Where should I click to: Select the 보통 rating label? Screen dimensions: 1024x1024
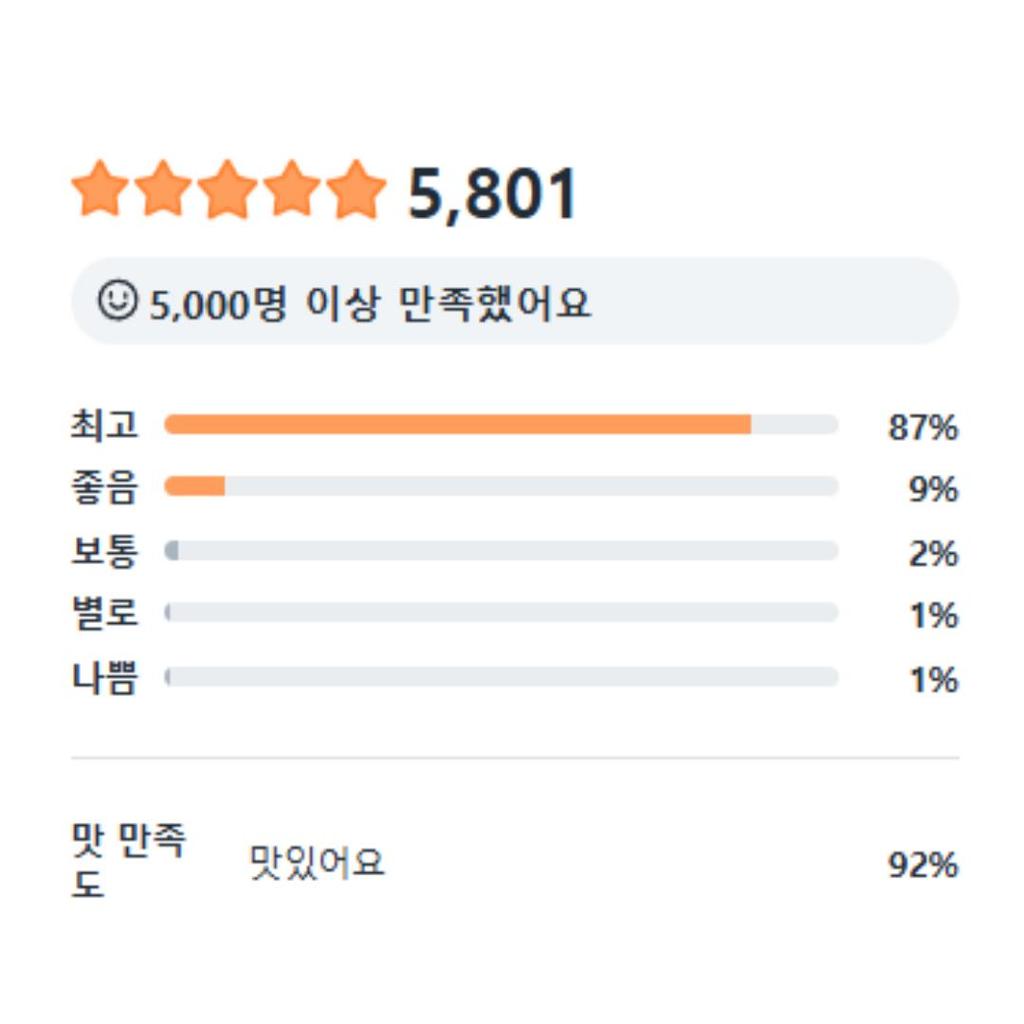coord(104,552)
